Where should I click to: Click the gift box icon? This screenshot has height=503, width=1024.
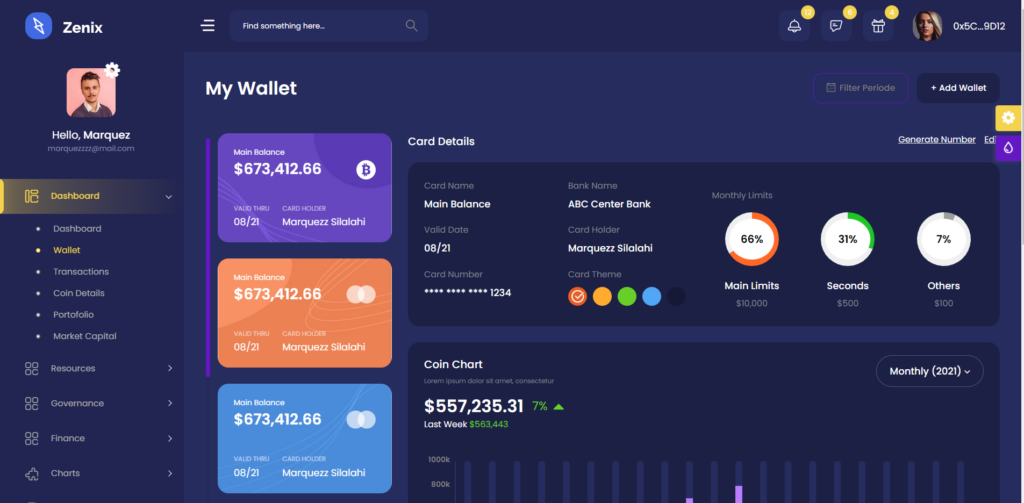pos(878,26)
